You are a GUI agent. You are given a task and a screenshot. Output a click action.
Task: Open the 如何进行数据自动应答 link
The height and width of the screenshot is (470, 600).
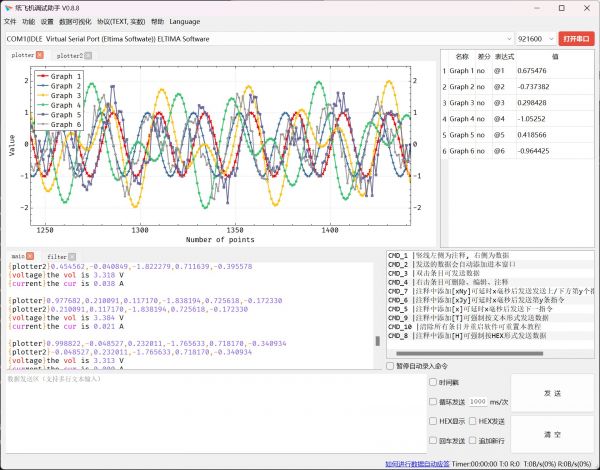[417, 464]
